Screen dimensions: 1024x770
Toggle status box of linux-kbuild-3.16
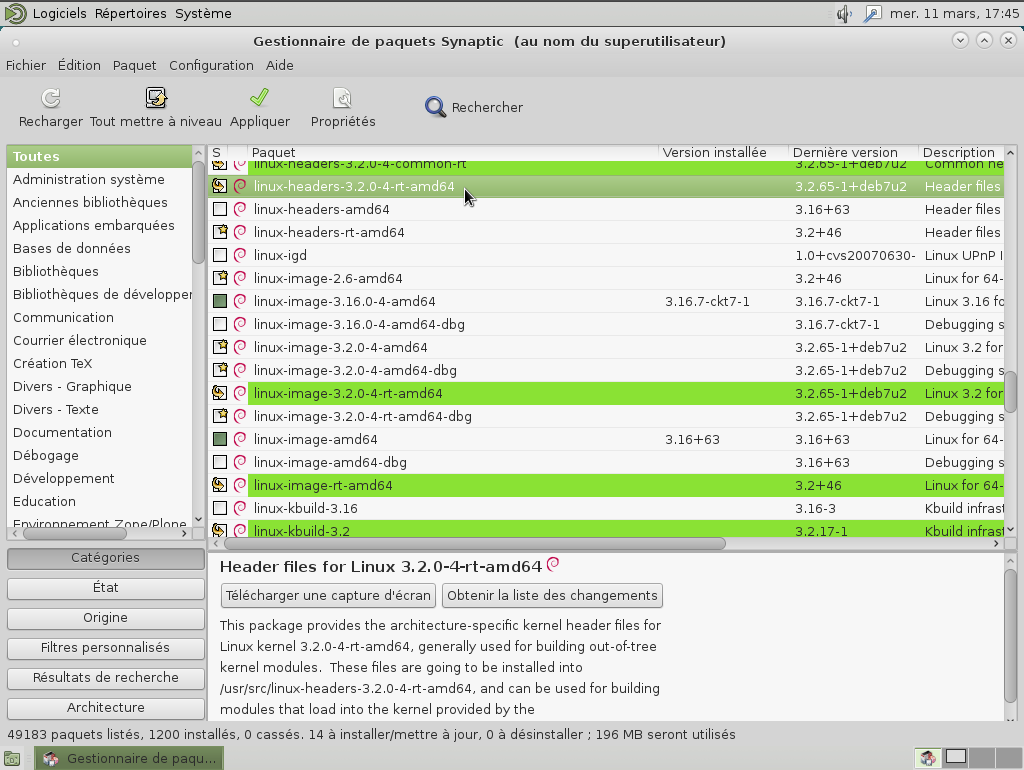coord(220,508)
